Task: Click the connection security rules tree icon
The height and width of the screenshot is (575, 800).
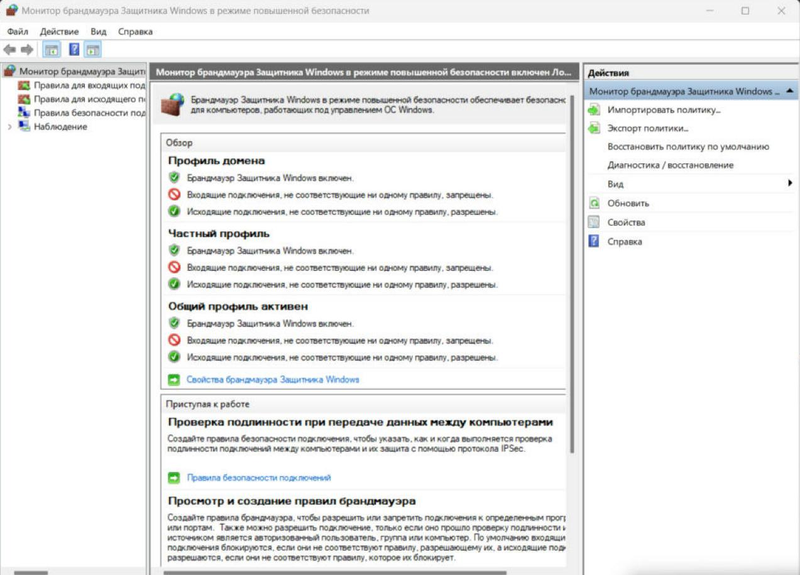Action: [24, 112]
